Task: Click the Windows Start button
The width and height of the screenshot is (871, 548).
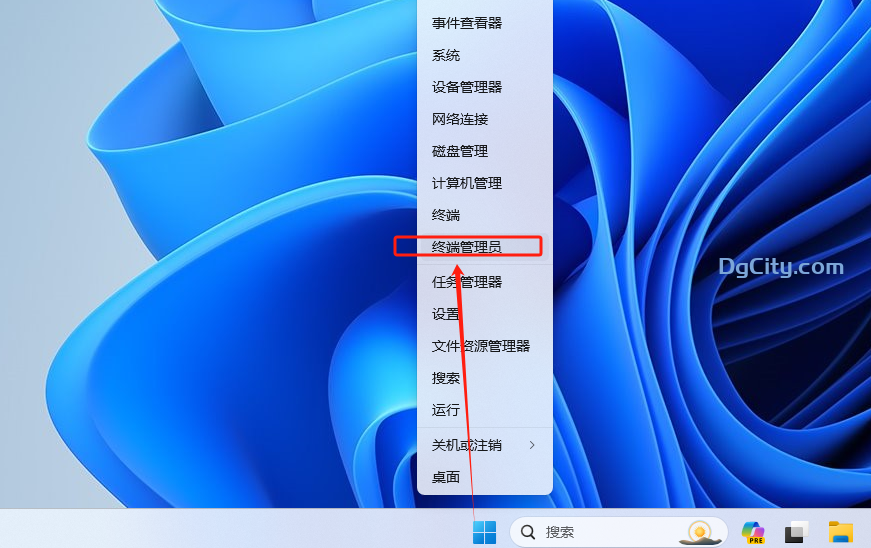Action: coord(484,532)
